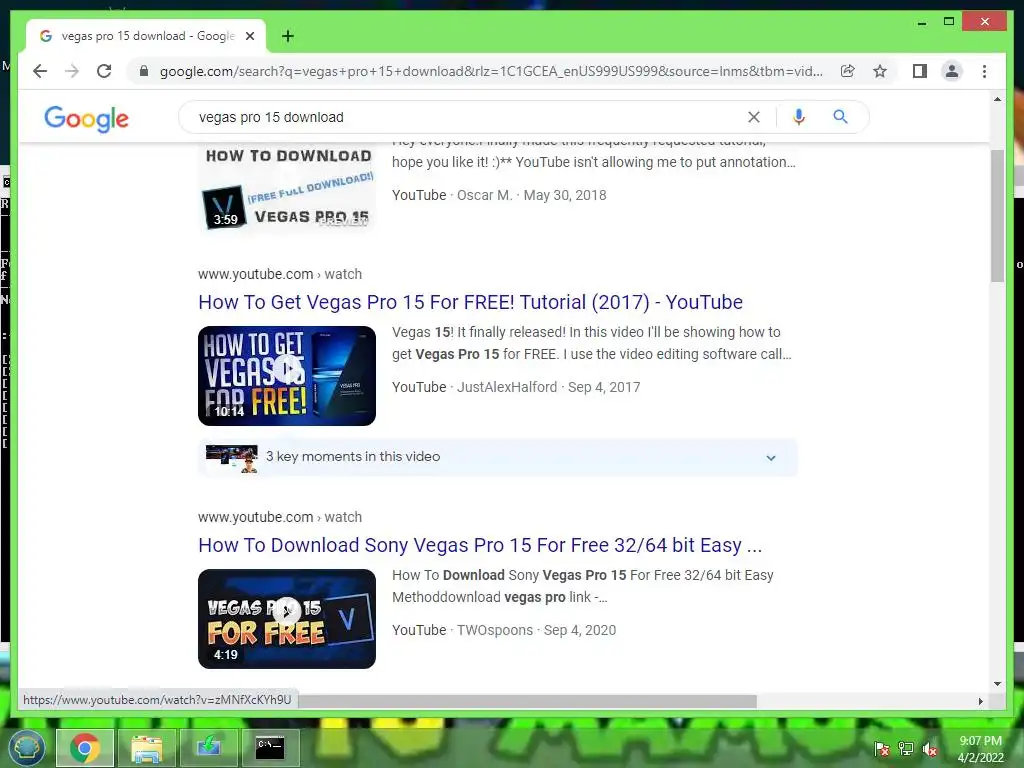The height and width of the screenshot is (768, 1024).
Task: Open How To Download Sony Vegas Pro 15 link
Action: (480, 545)
